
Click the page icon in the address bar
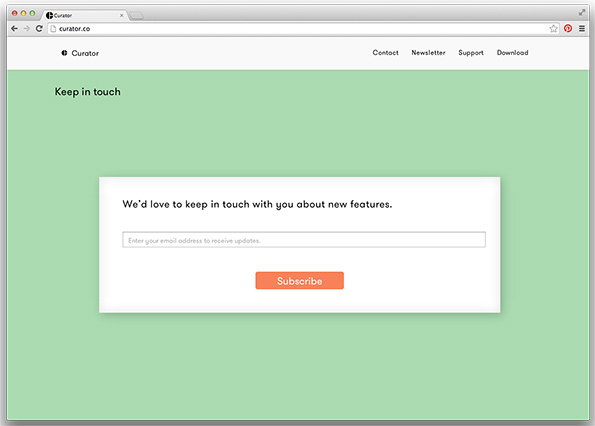point(53,28)
